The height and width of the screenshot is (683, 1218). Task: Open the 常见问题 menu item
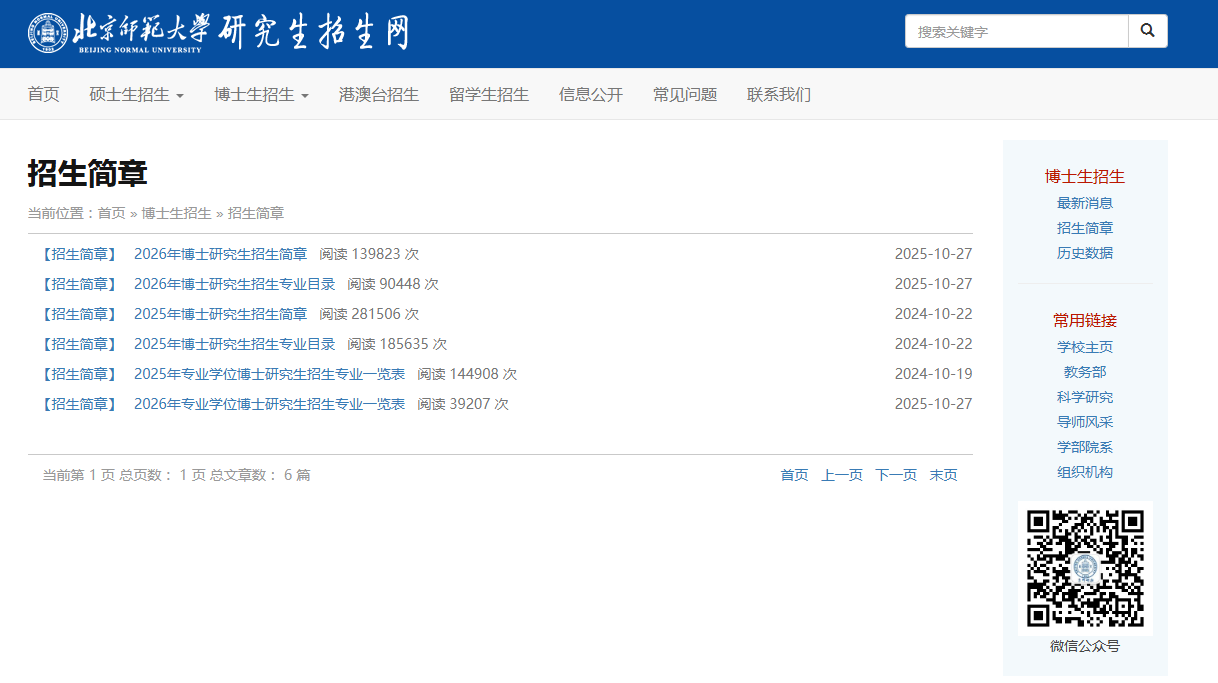685,95
